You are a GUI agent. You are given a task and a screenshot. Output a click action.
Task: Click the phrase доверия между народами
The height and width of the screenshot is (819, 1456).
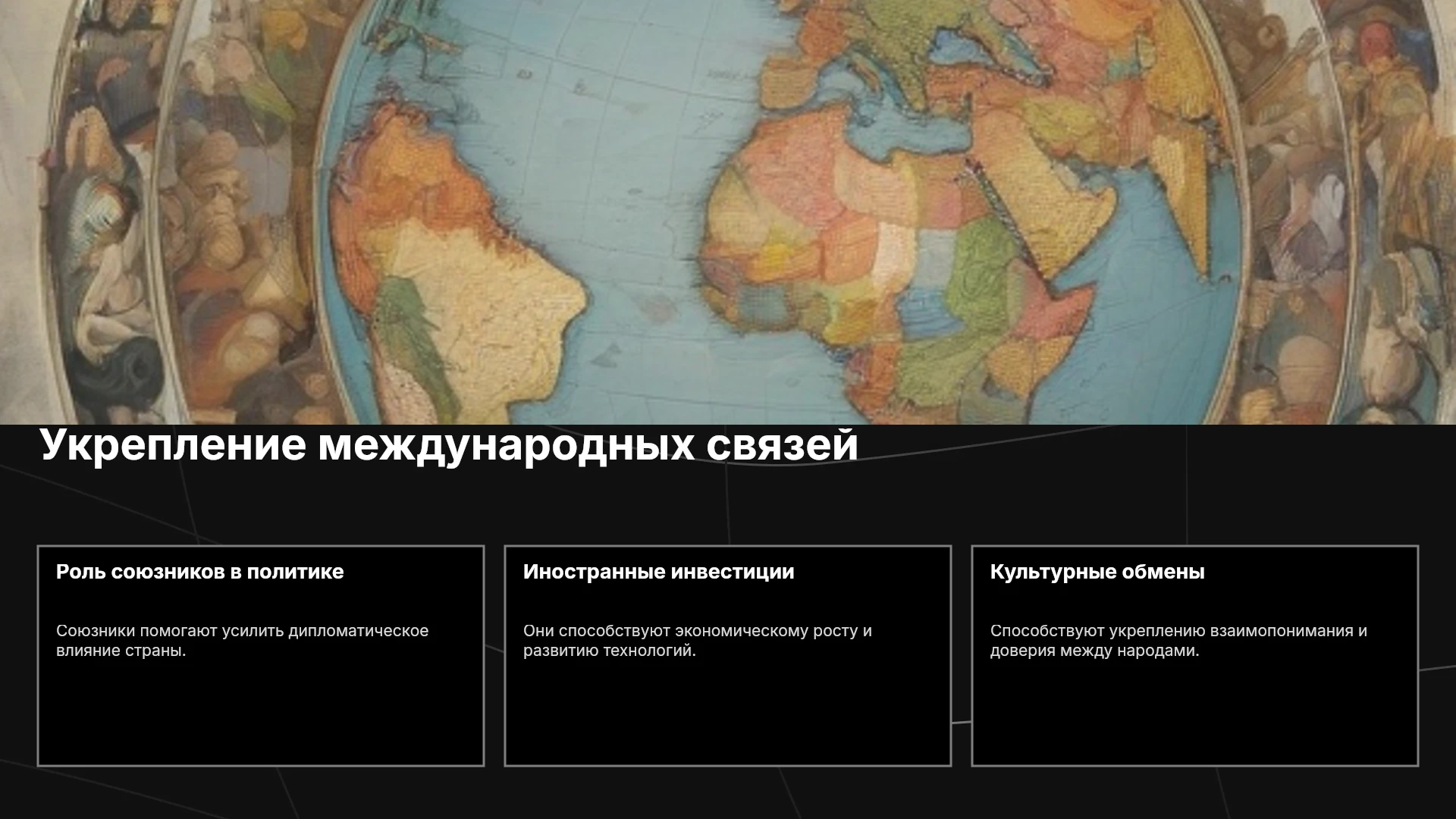click(x=1094, y=651)
